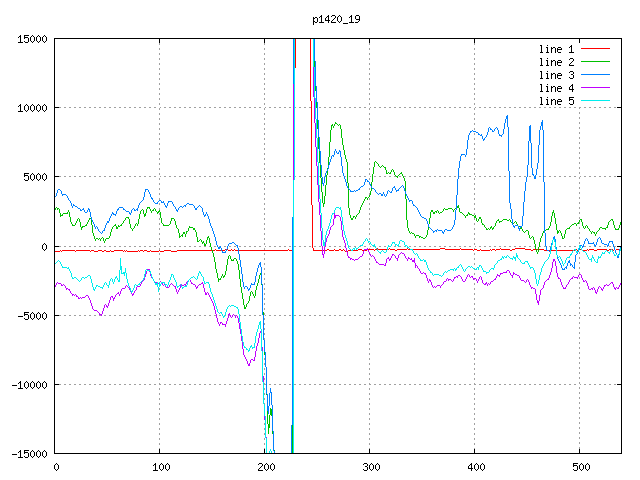Screen dimensions: 640x480
Task: Click the x-axis label 300
Action: coord(371,467)
